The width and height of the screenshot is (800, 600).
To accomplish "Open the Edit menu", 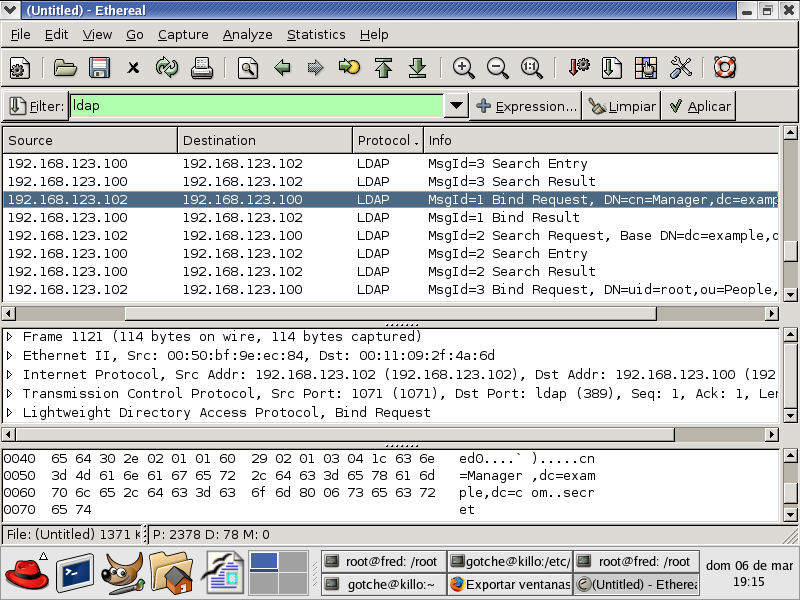I will click(x=56, y=35).
